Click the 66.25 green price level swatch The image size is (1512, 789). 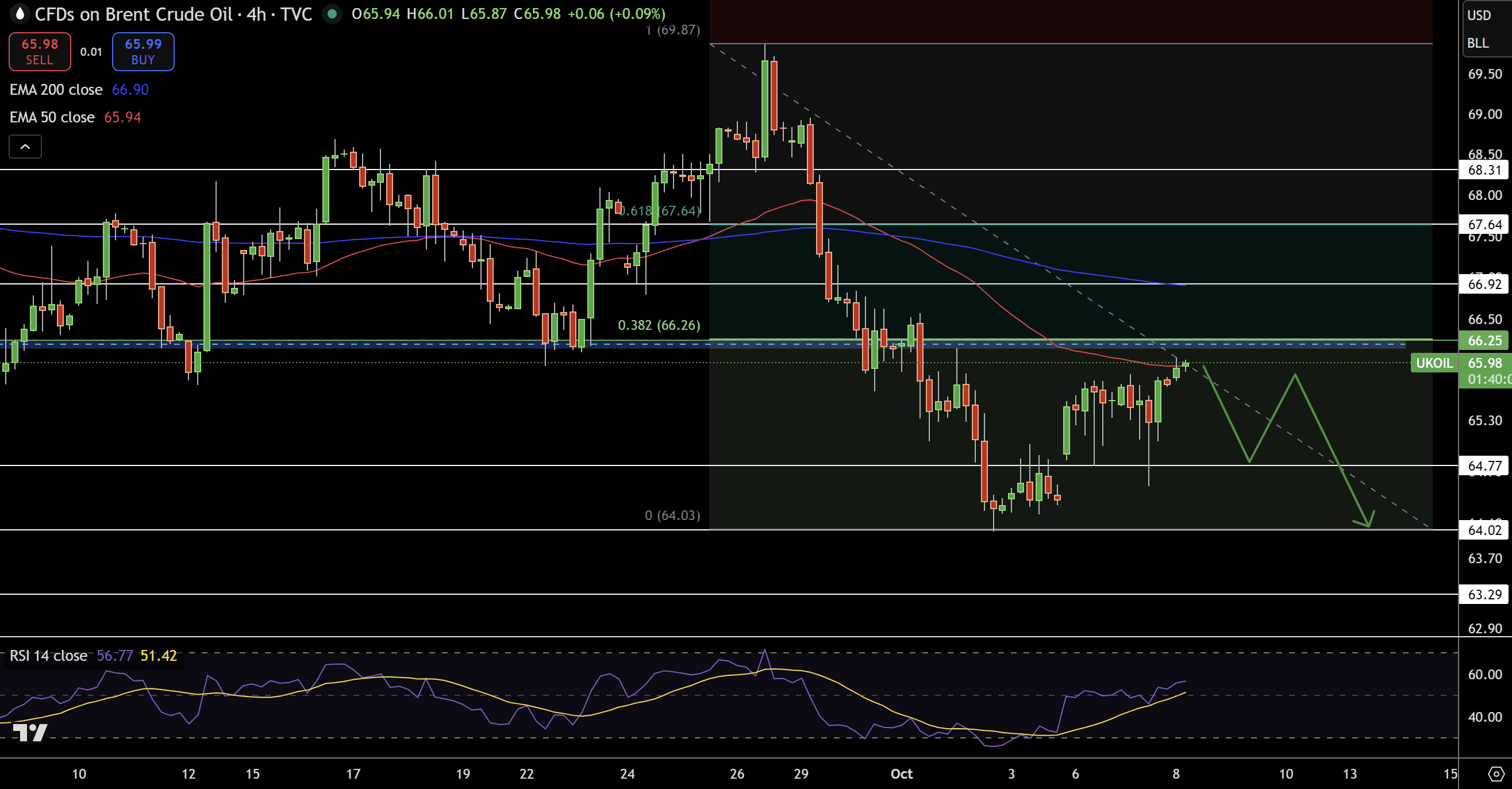coord(1484,341)
